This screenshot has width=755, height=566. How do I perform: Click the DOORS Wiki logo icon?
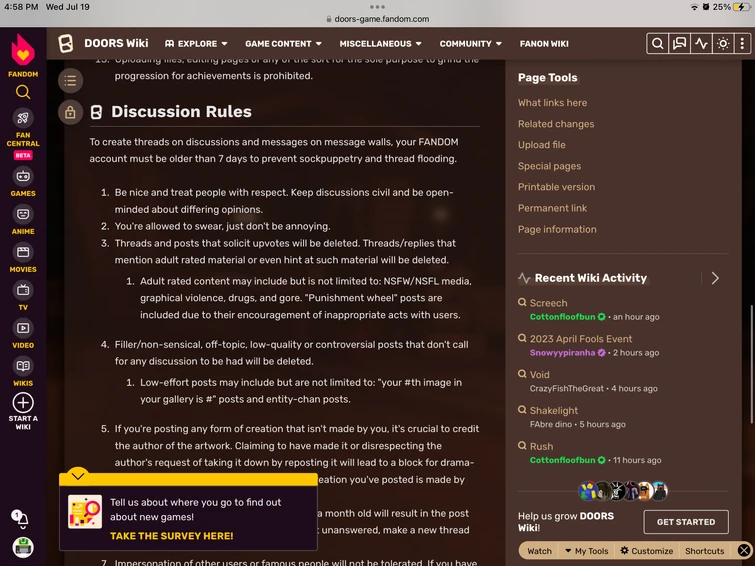point(65,43)
